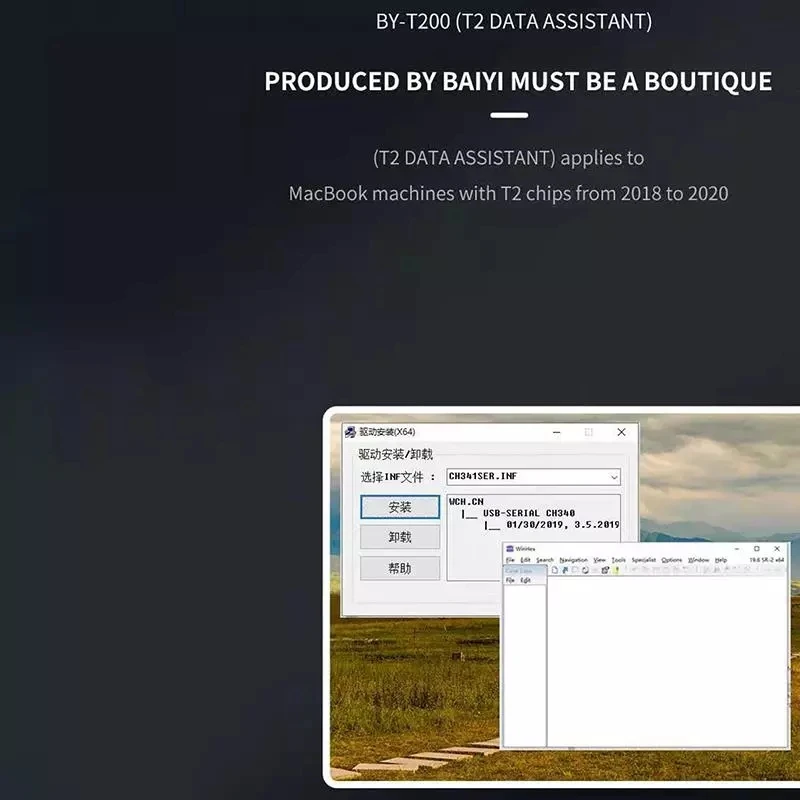Viewport: 800px width, 800px height.
Task: Click the 帮助 help button
Action: (400, 568)
